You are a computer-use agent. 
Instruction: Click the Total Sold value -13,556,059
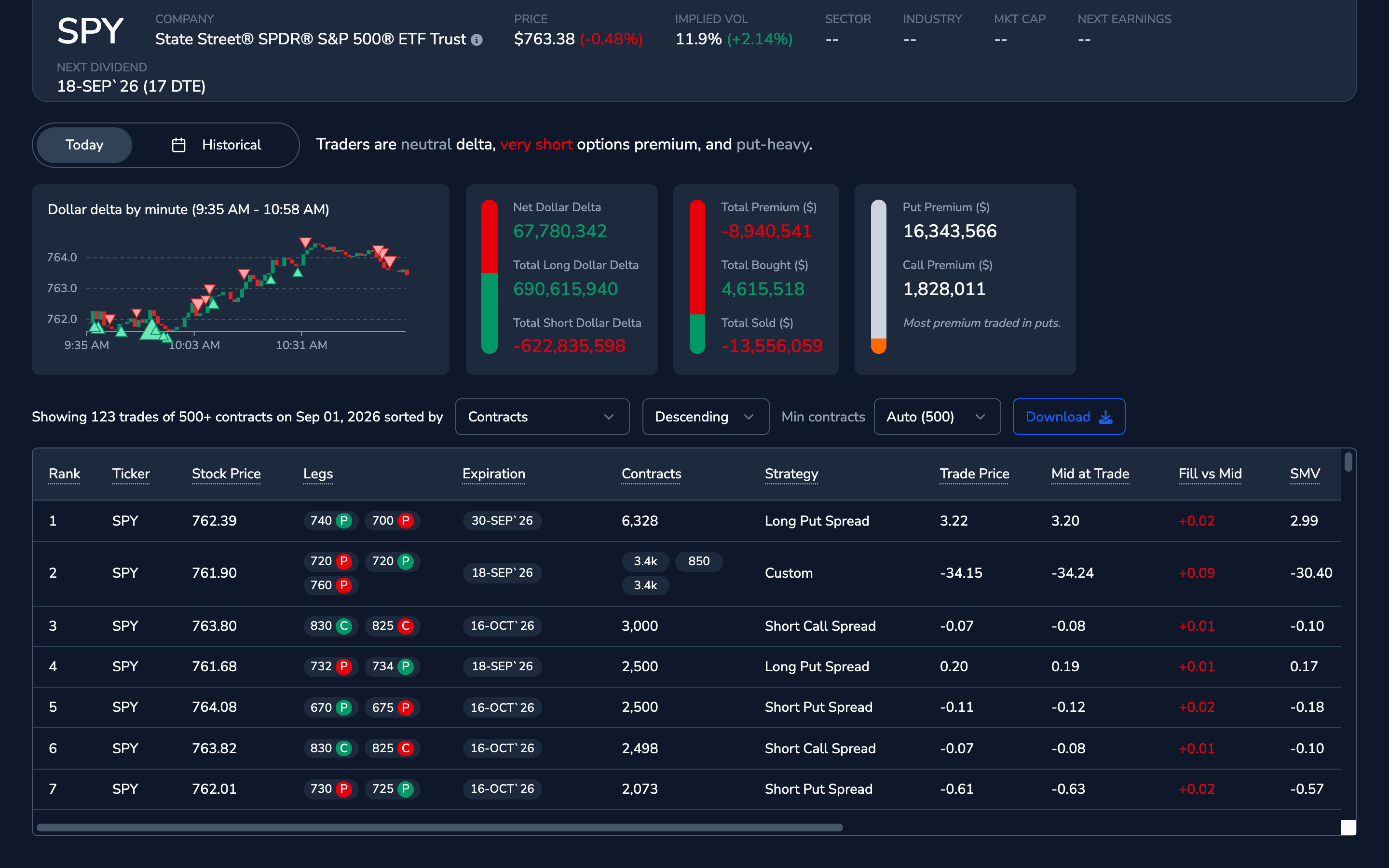pyautogui.click(x=771, y=346)
